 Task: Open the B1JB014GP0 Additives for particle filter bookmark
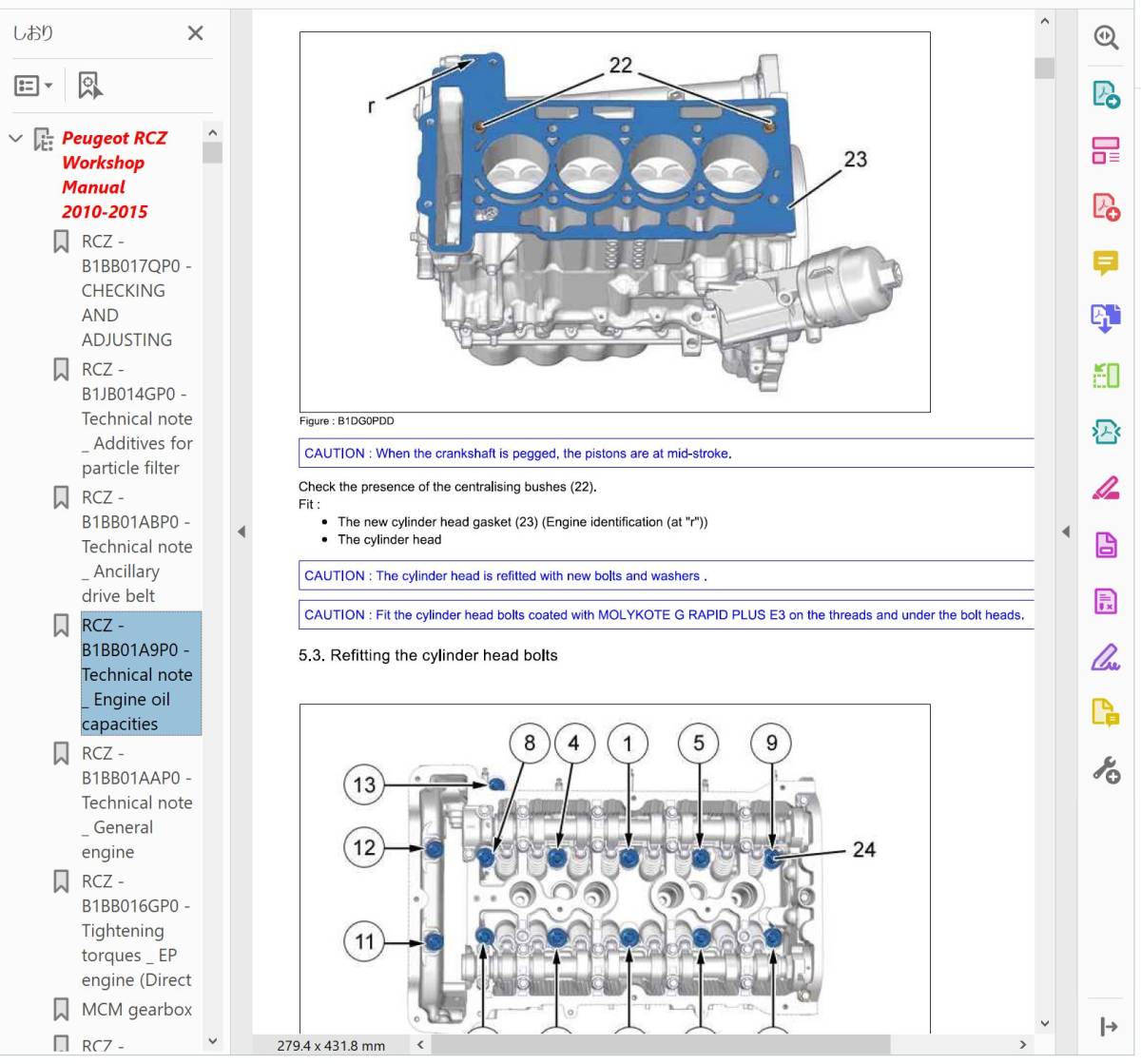[x=136, y=418]
